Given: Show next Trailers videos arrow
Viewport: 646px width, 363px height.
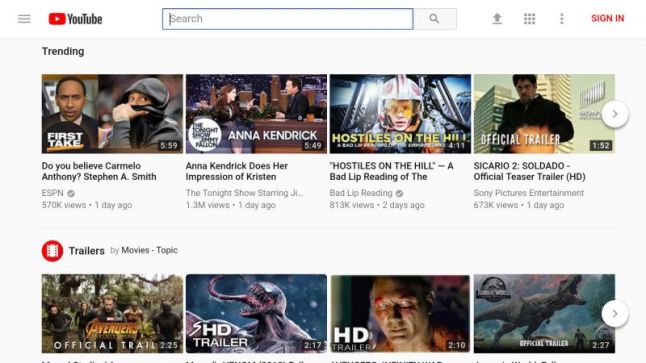Looking at the screenshot, I should 615,314.
